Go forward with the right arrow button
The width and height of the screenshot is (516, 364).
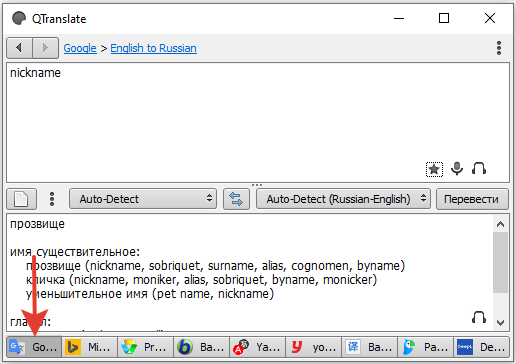pyautogui.click(x=45, y=48)
